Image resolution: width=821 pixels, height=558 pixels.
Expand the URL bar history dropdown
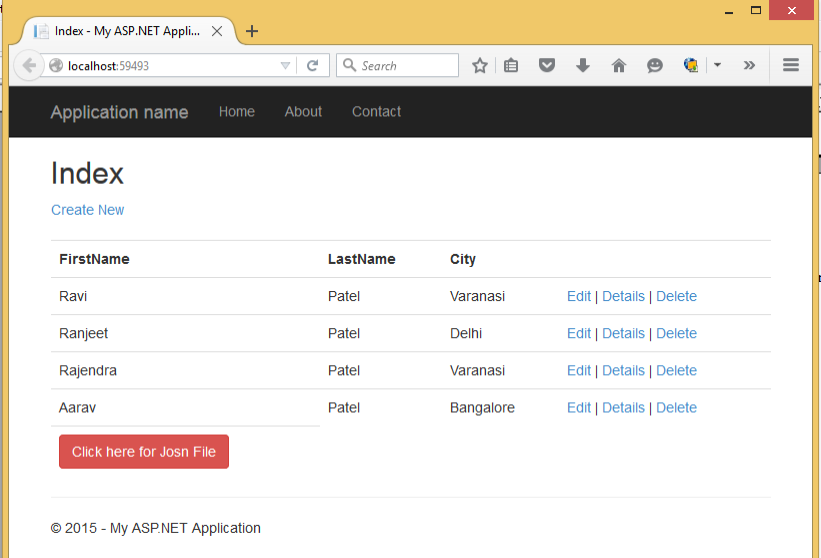[286, 66]
